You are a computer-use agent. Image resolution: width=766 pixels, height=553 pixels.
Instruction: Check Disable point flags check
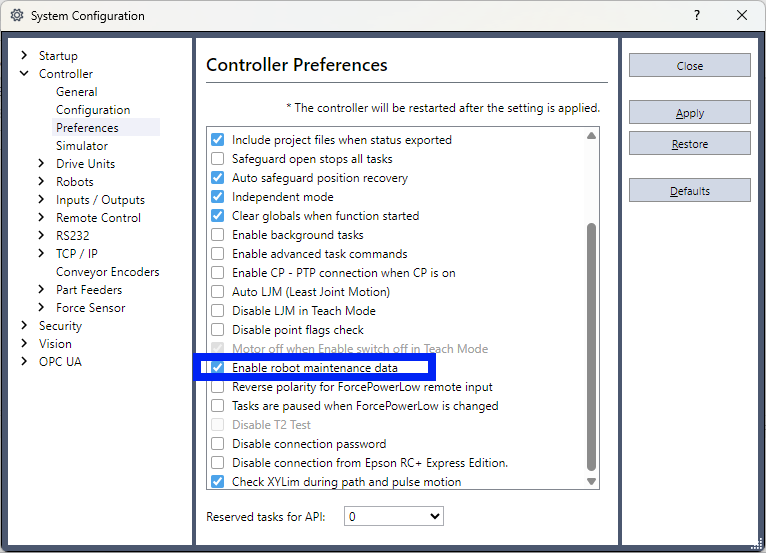coord(217,330)
